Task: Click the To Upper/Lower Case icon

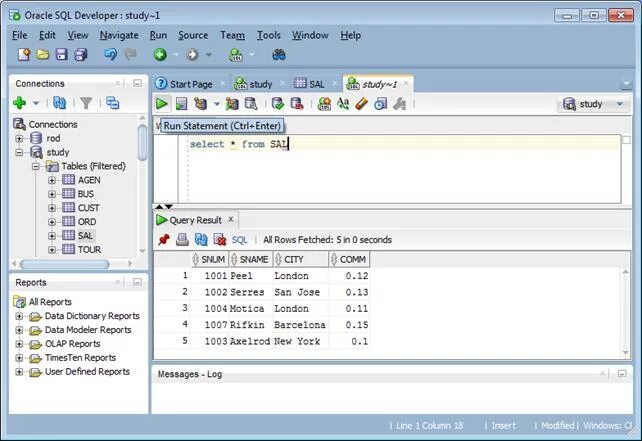Action: [x=343, y=104]
